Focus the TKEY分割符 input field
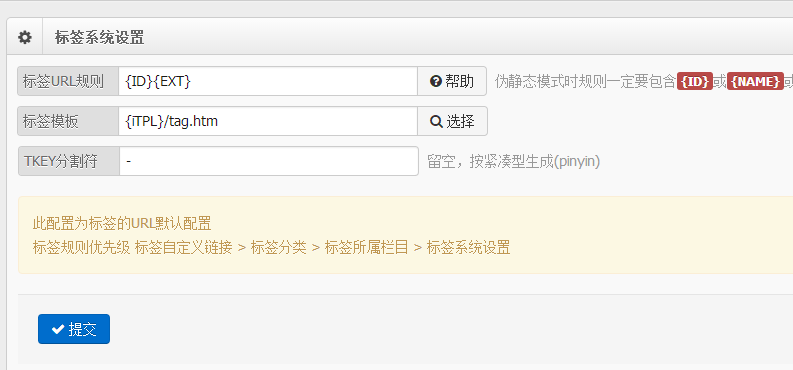 tap(269, 161)
